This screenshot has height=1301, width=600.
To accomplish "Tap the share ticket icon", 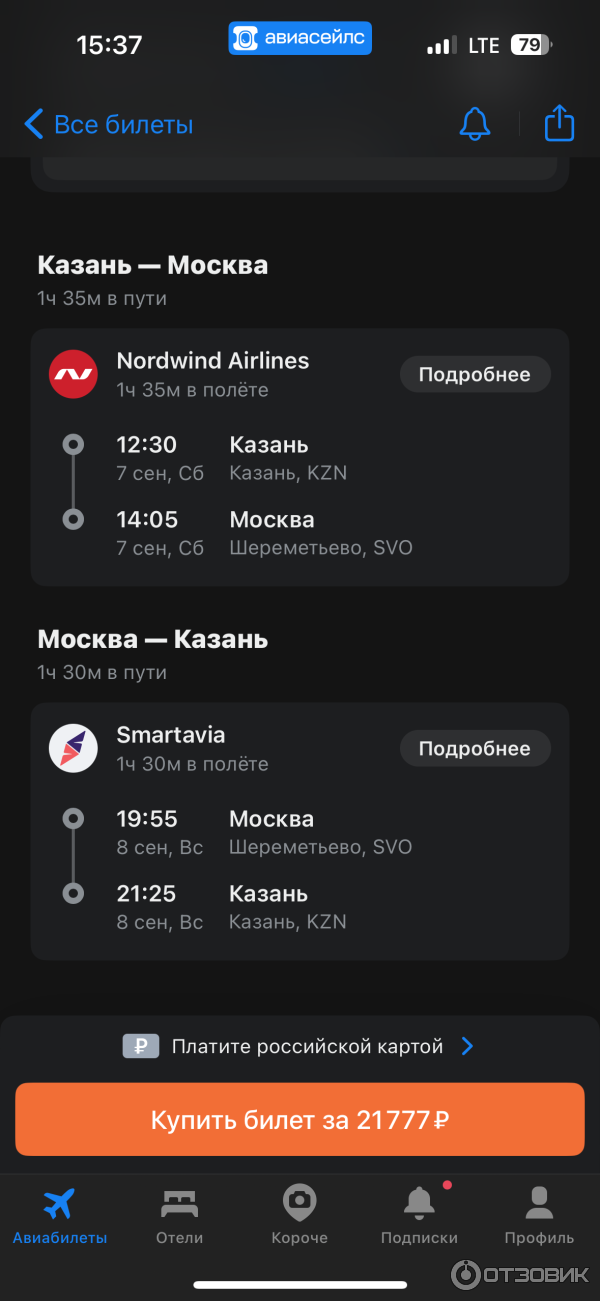I will (x=559, y=124).
